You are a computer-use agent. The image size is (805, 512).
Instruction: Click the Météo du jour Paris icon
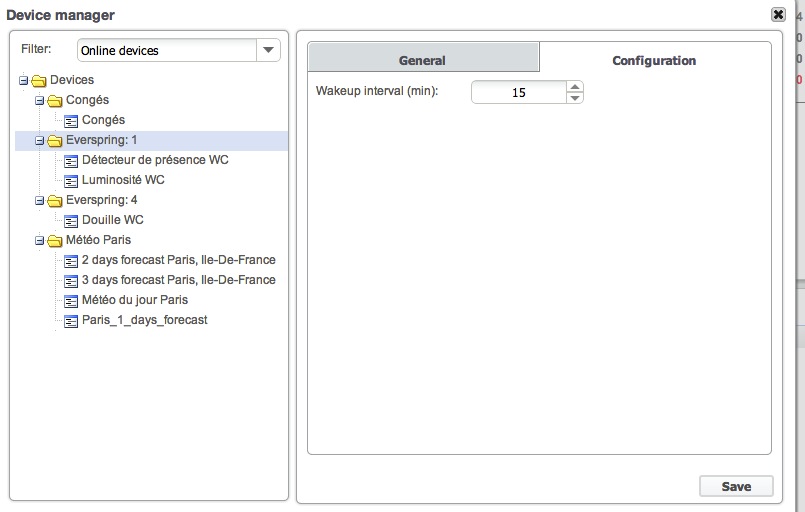(x=71, y=300)
